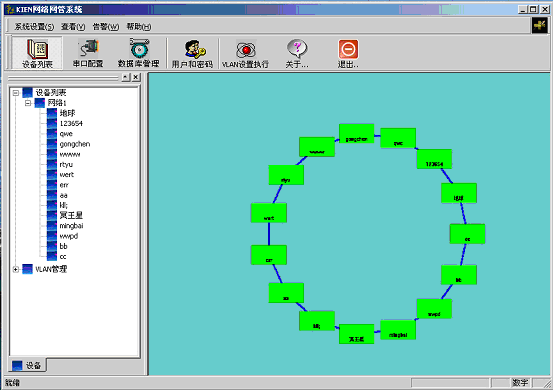The height and width of the screenshot is (390, 553).
Task: Collapse the 设备列表 root tree node
Action: (16, 93)
